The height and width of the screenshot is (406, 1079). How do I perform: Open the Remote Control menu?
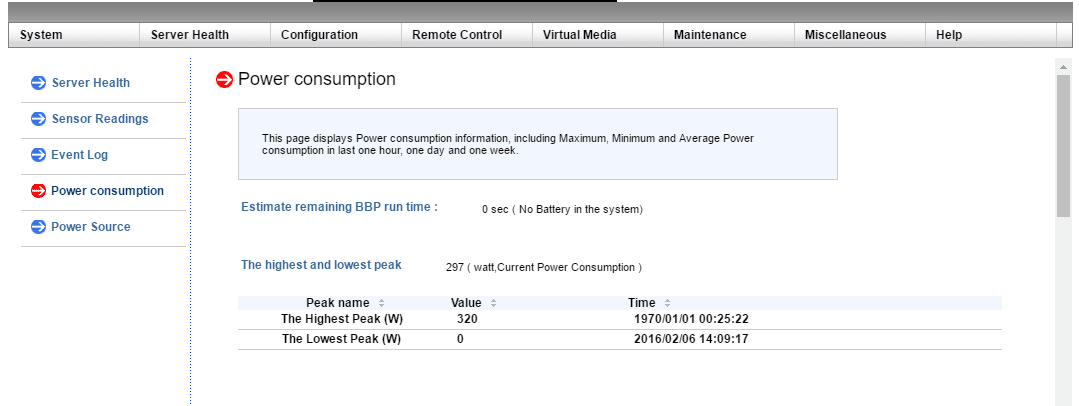457,35
